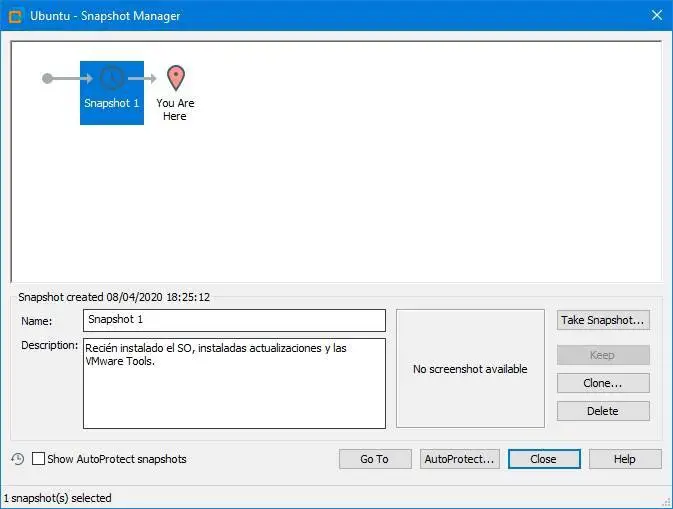Click the "Description:" label
Image resolution: width=673 pixels, height=509 pixels.
[x=49, y=345]
